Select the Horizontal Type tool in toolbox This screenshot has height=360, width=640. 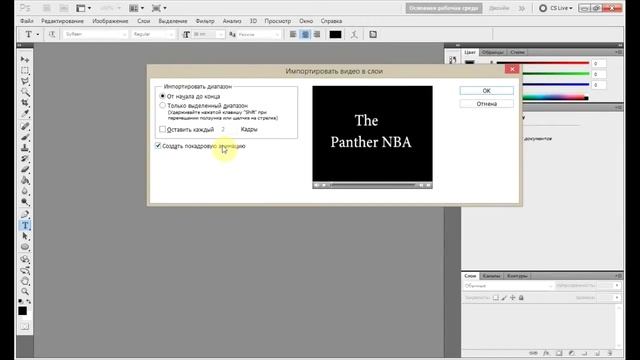pyautogui.click(x=25, y=225)
